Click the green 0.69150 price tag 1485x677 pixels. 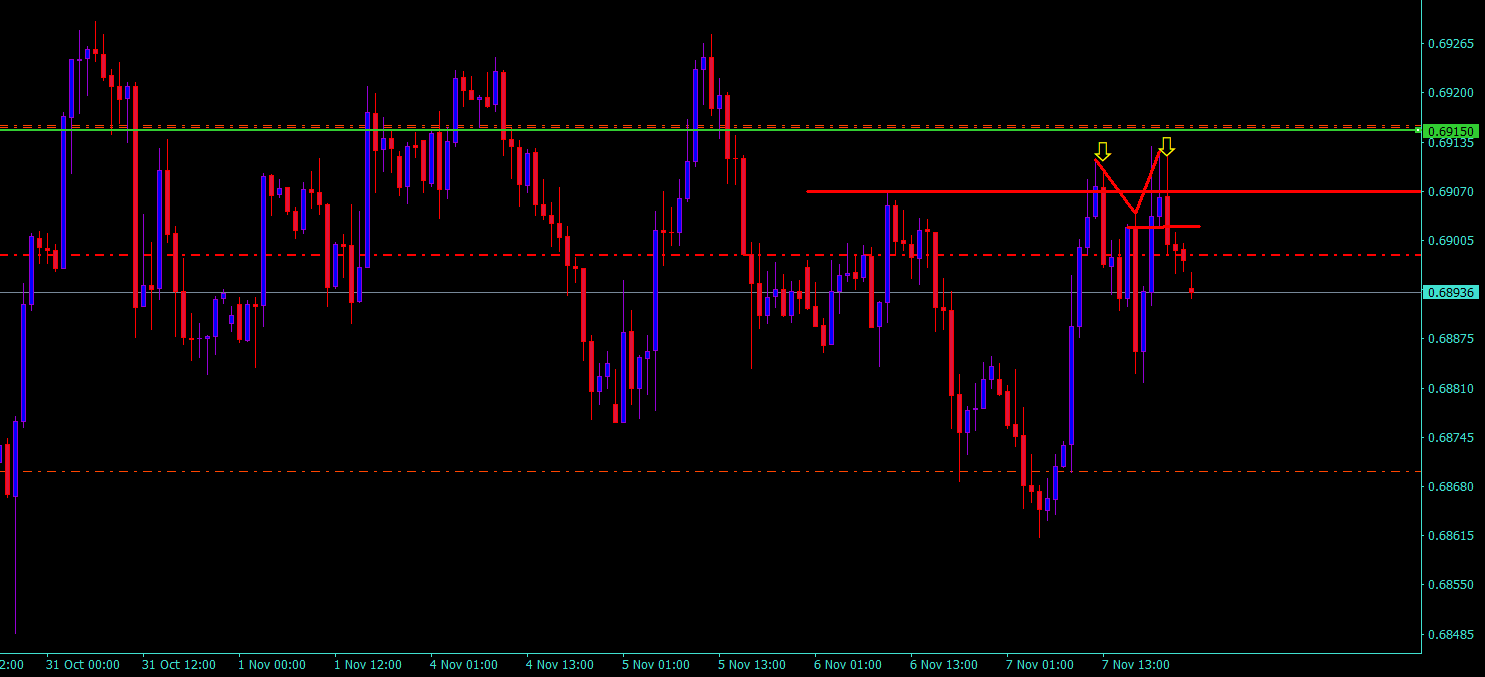pyautogui.click(x=1450, y=131)
